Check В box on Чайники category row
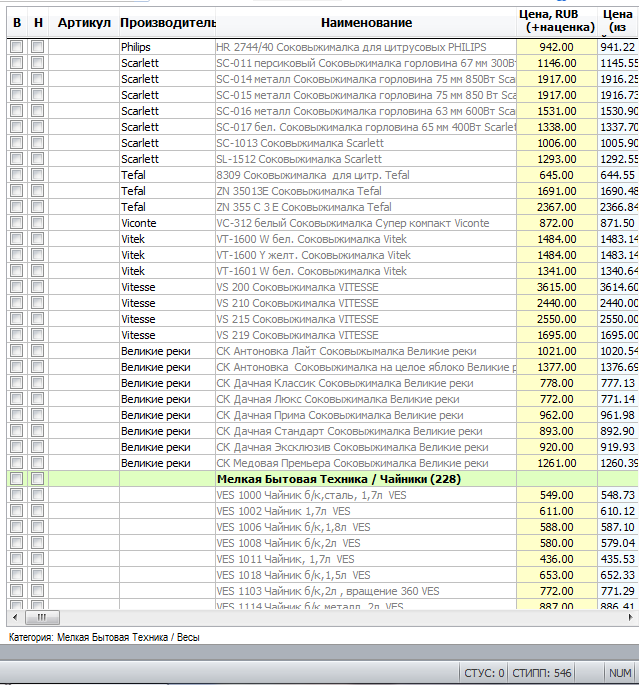The width and height of the screenshot is (639, 685). pos(17,479)
